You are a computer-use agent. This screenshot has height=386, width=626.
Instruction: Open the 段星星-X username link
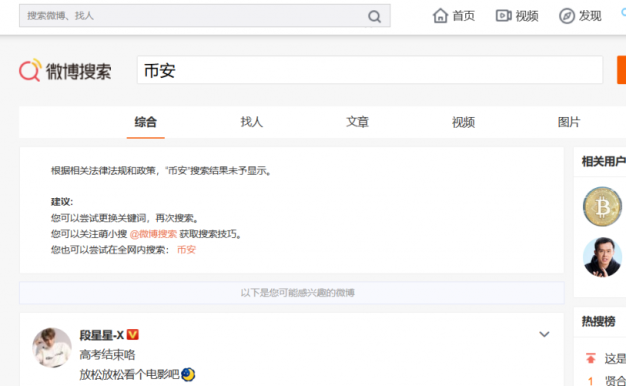[101, 335]
